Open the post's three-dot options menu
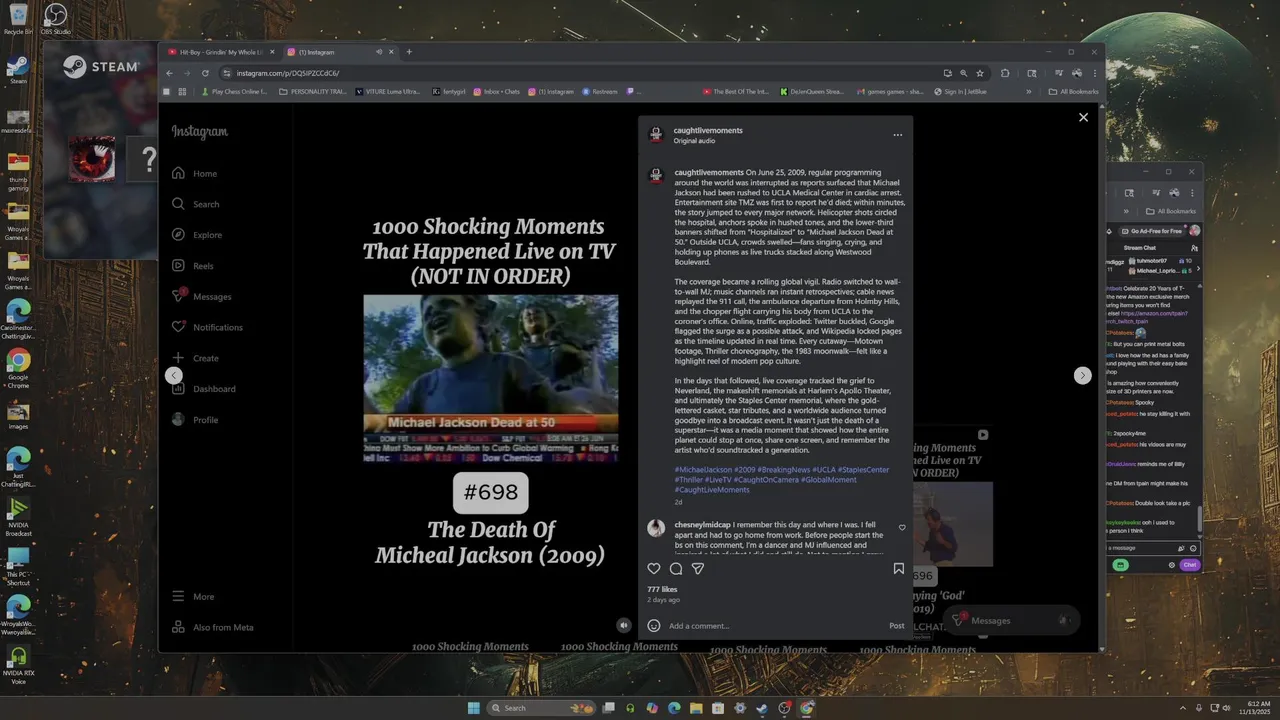1280x720 pixels. click(897, 135)
